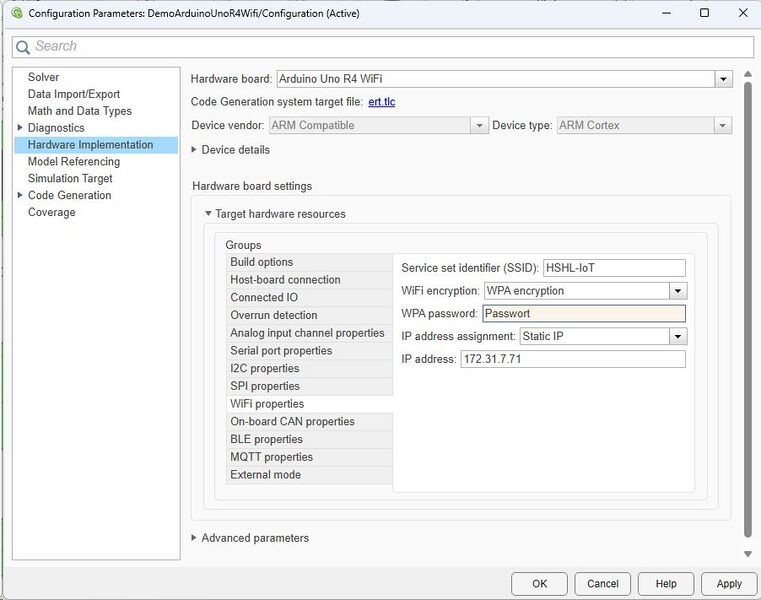This screenshot has width=761, height=600.
Task: Select On-board CAN properties group
Action: pyautogui.click(x=309, y=422)
